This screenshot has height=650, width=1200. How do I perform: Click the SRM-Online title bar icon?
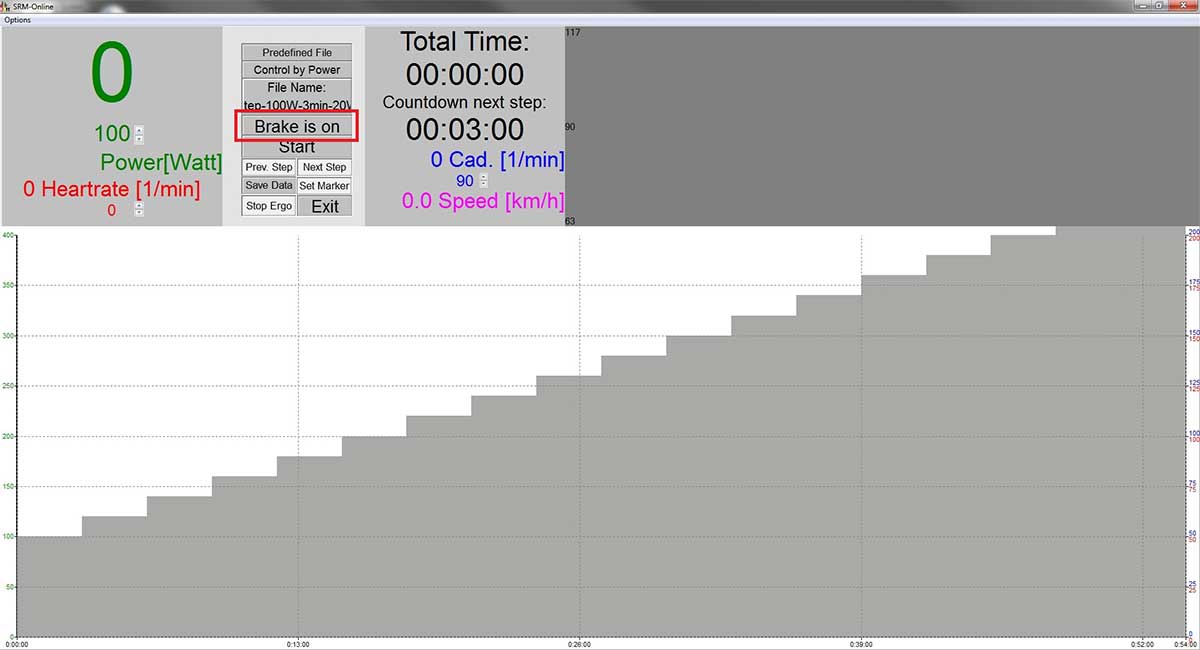click(6, 6)
